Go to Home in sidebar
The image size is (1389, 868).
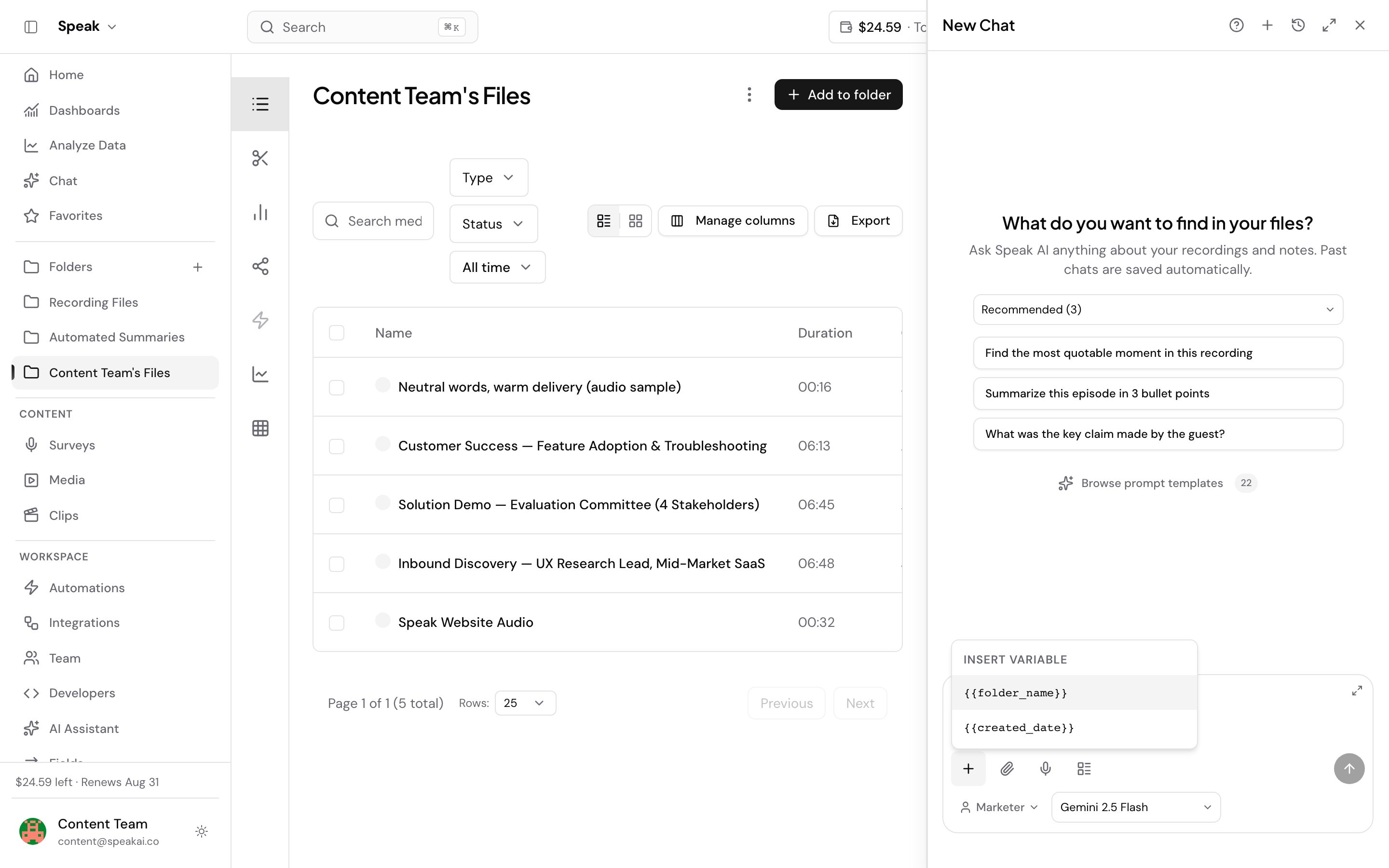115,75
